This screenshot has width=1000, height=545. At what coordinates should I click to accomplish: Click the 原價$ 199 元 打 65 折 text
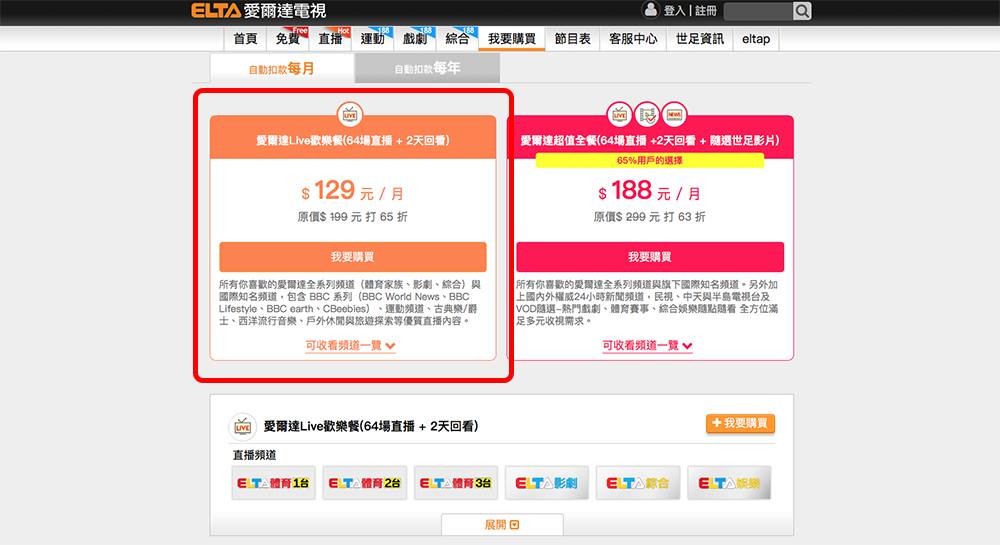click(353, 217)
